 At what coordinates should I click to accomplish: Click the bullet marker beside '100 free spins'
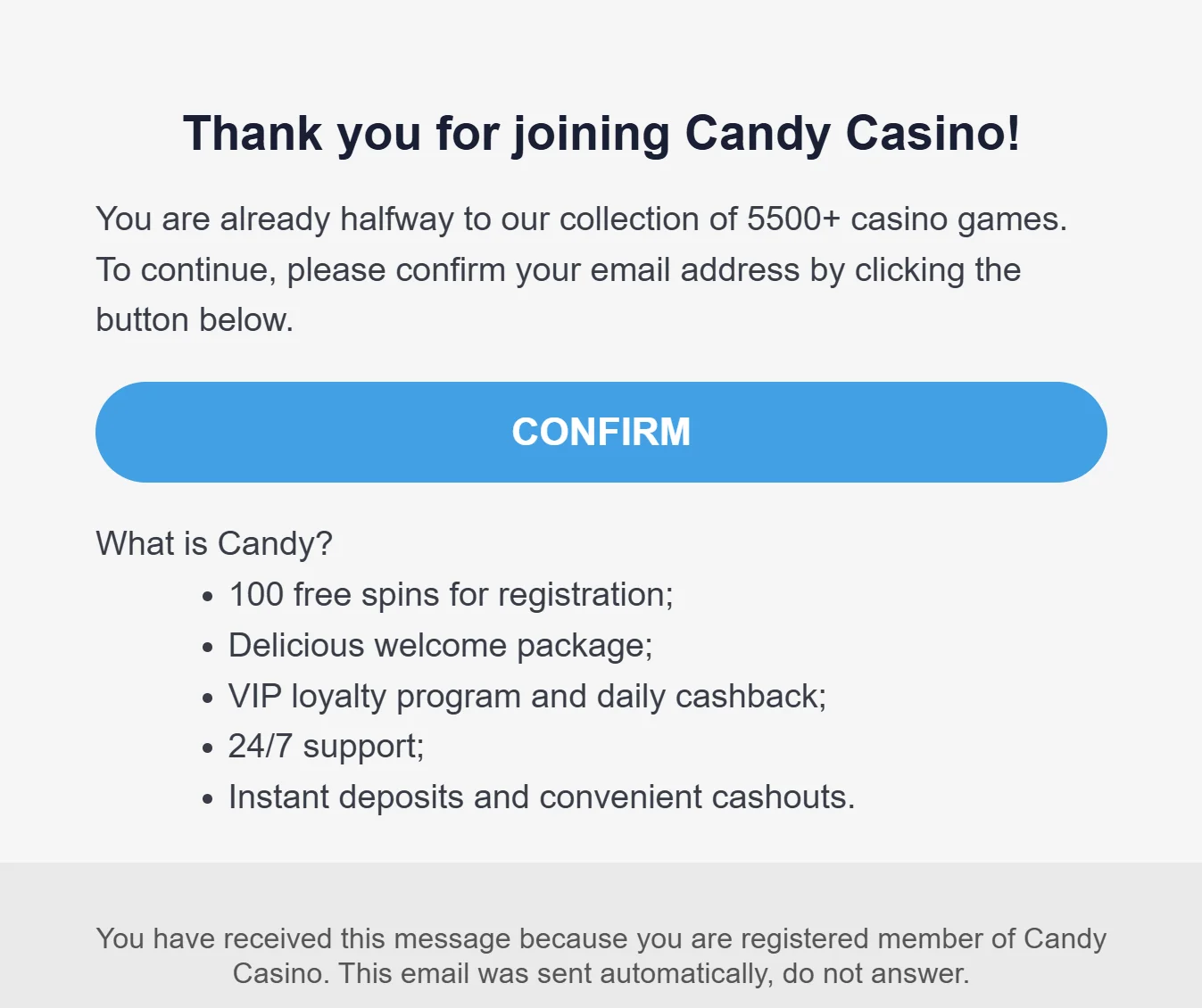[x=207, y=595]
